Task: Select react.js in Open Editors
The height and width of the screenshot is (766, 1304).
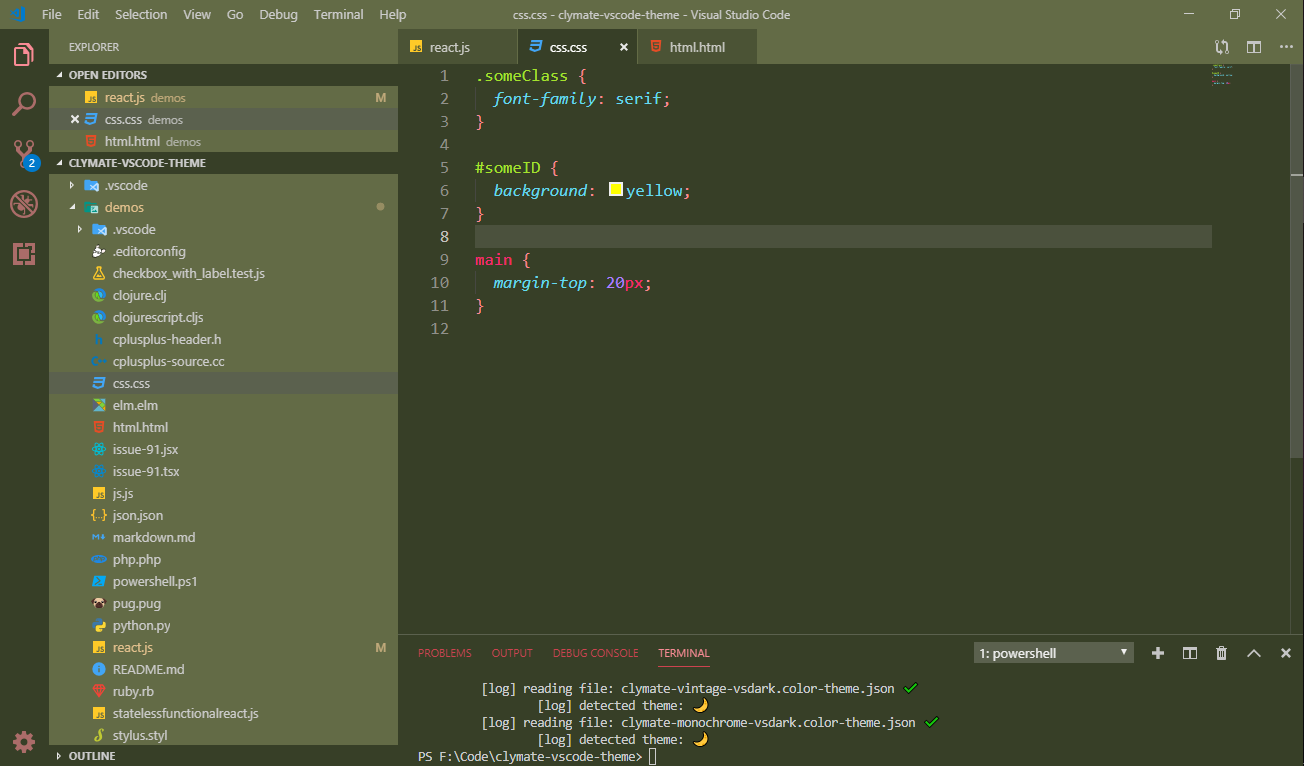Action: (224, 97)
